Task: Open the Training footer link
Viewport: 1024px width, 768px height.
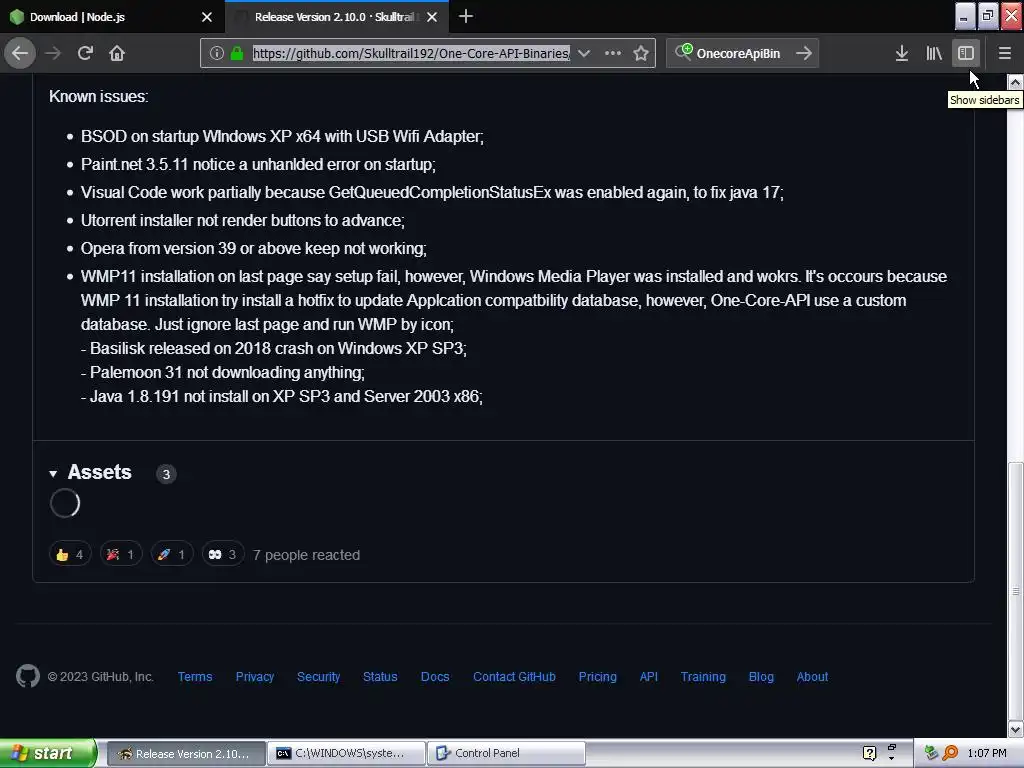Action: tap(703, 677)
